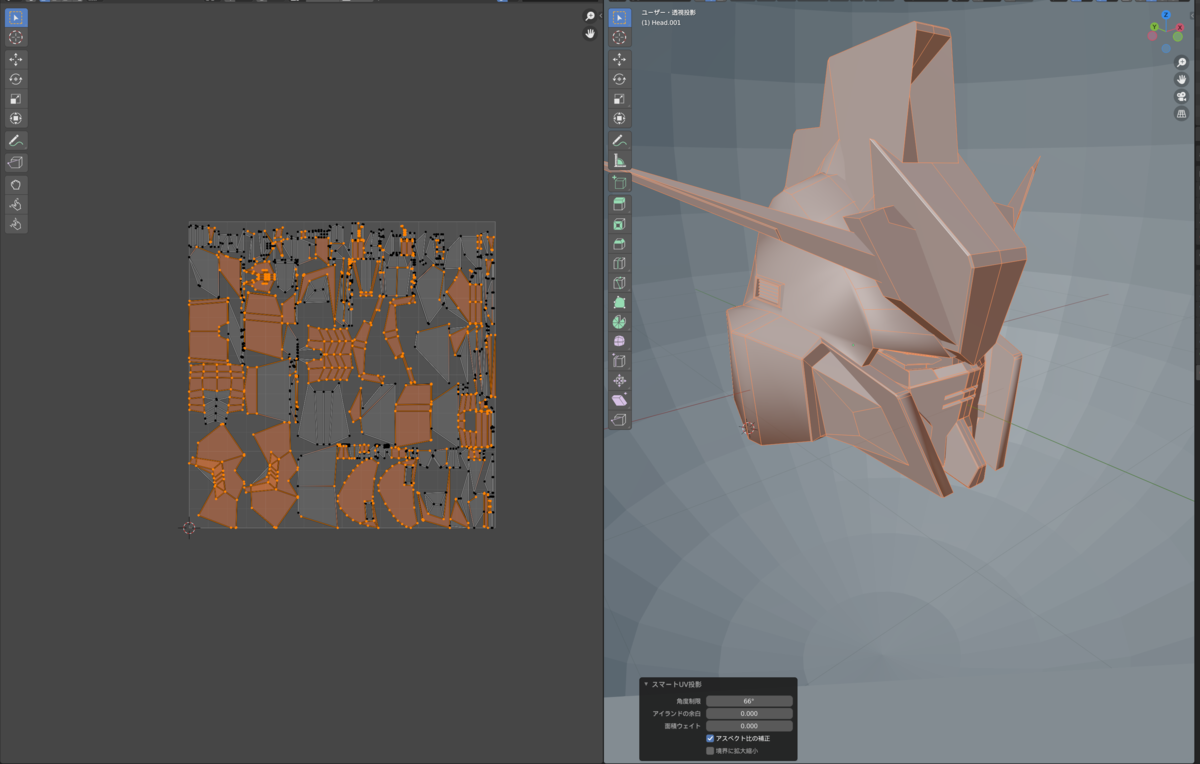The width and height of the screenshot is (1200, 764).
Task: Click the 3D viewport pan hand icon
Action: (1181, 79)
